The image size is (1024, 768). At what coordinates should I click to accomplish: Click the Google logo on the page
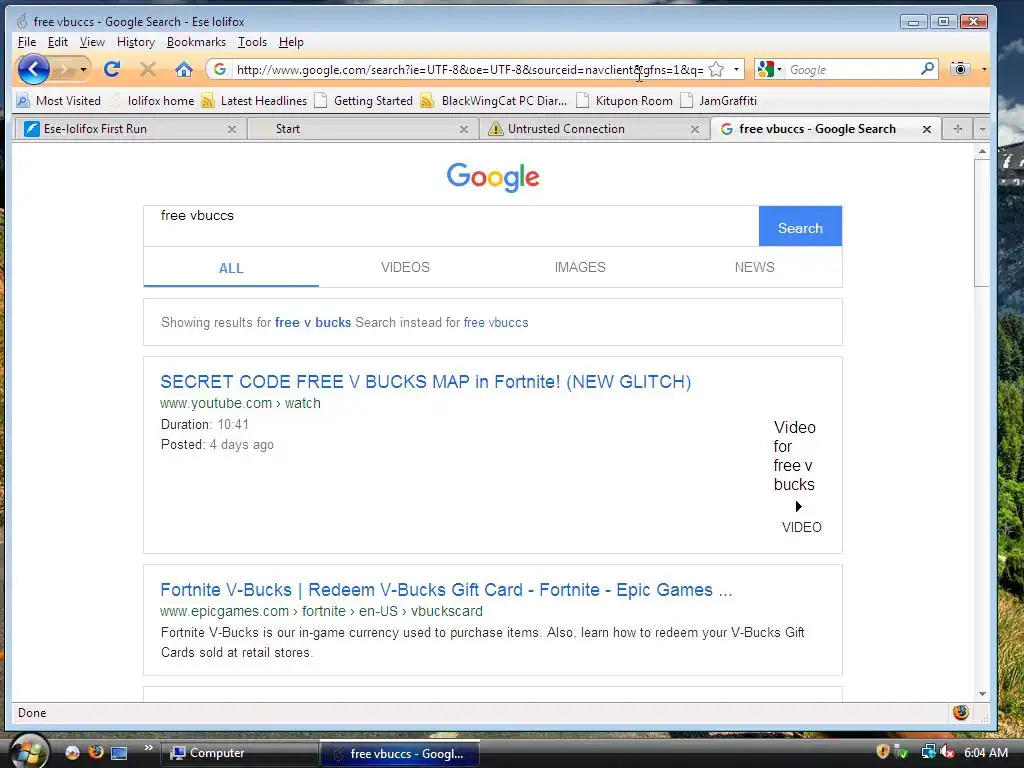pos(493,177)
